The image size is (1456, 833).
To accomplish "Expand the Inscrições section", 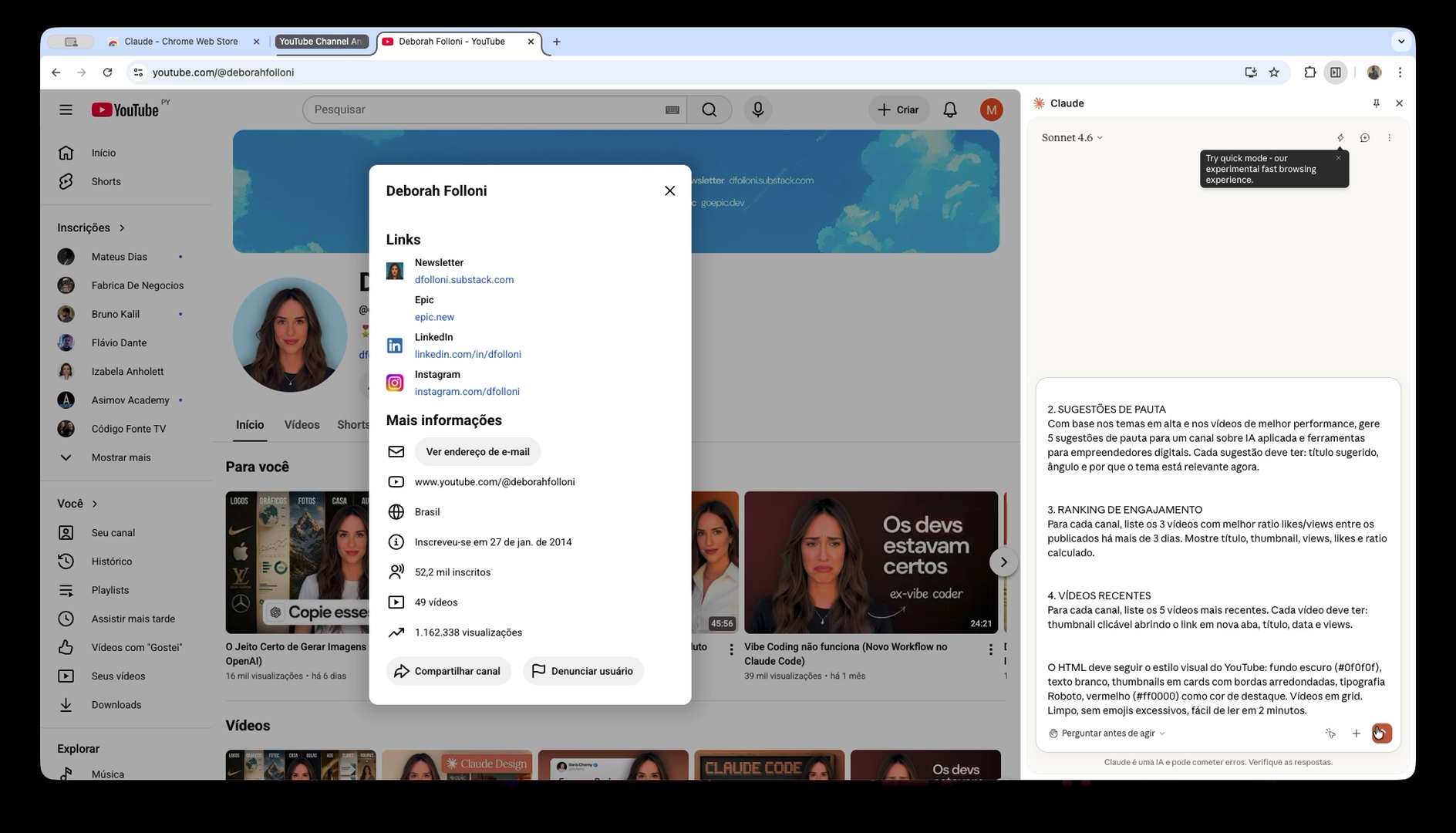I will coord(91,228).
